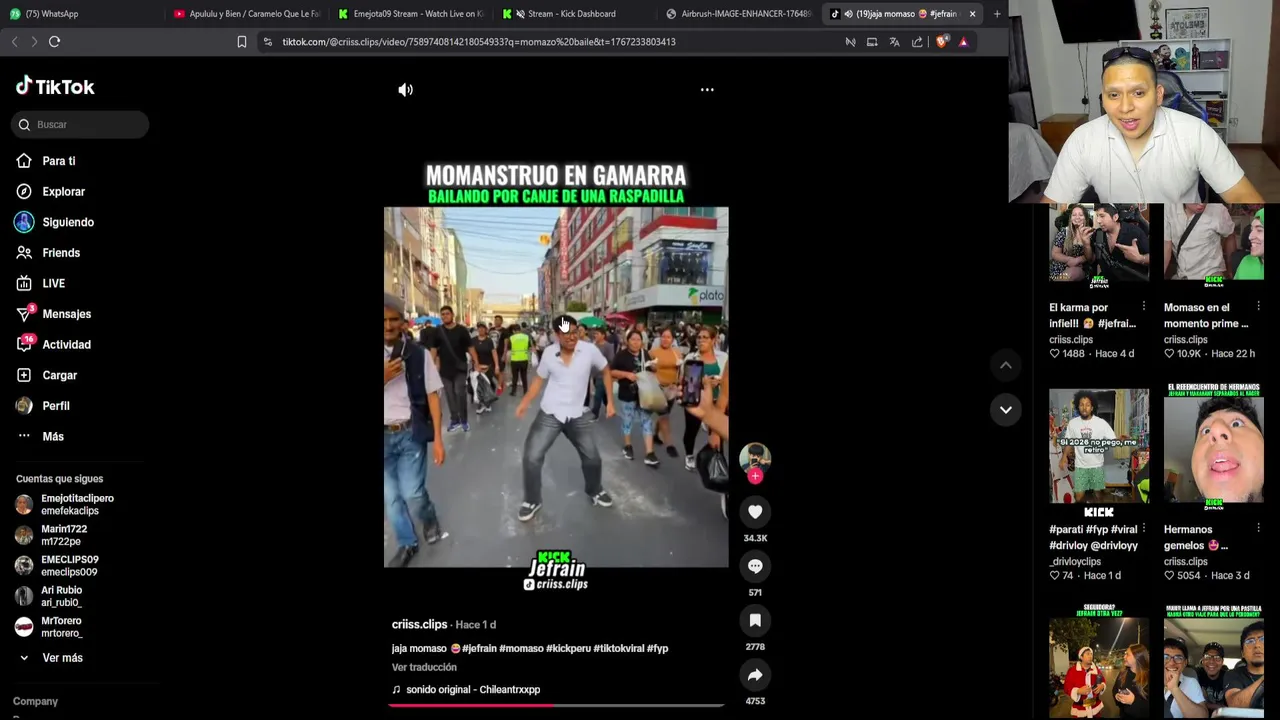Open options for 'Hermanos gemelos' video
This screenshot has width=1280, height=720.
click(x=1258, y=530)
